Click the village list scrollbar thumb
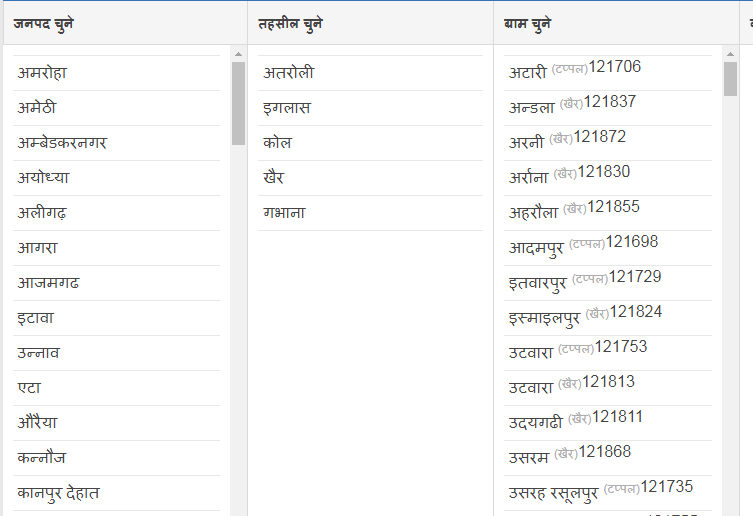753x516 pixels. coord(731,79)
